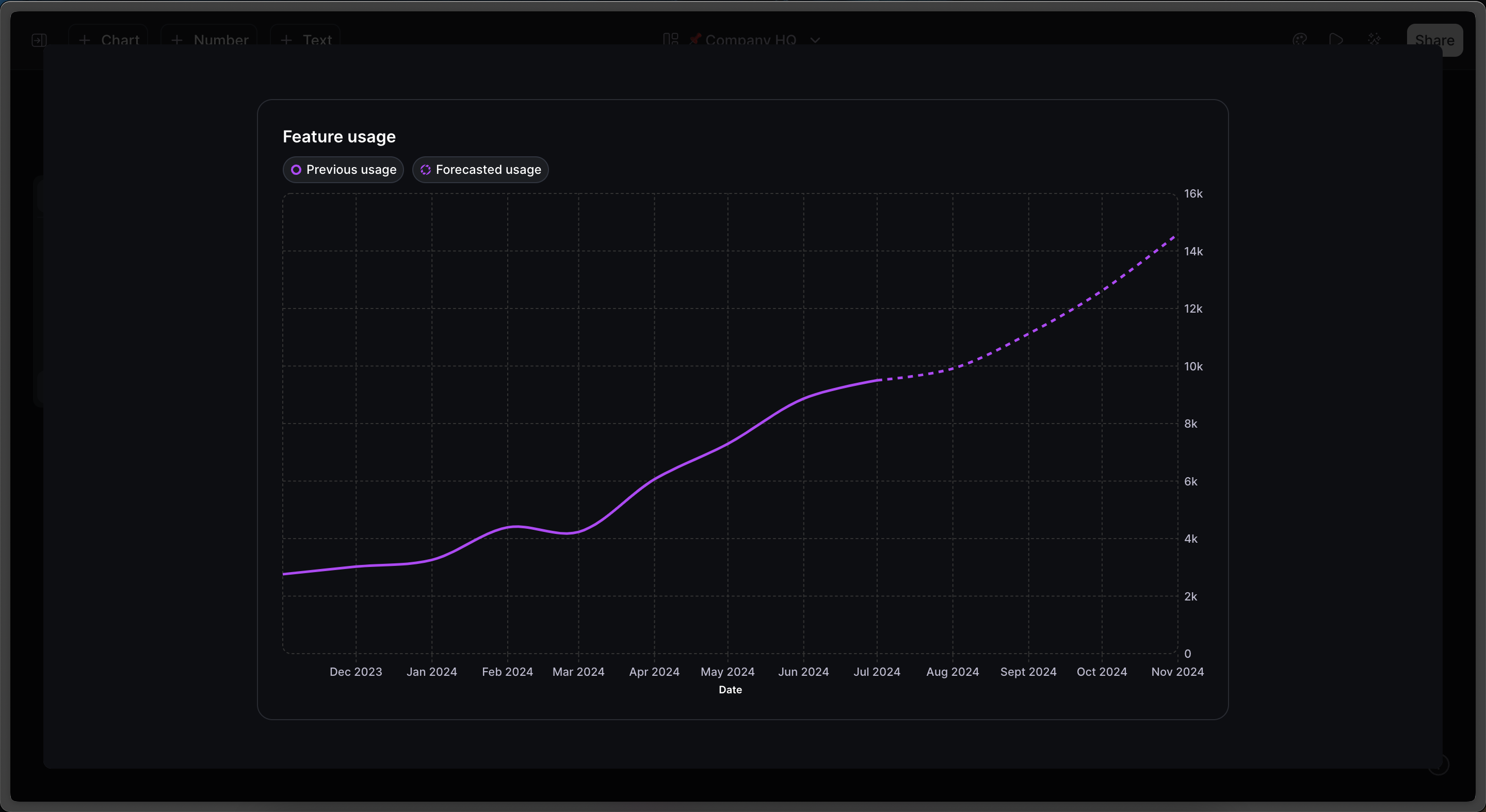This screenshot has width=1486, height=812.
Task: Click the plus icon on the Number button
Action: [177, 40]
